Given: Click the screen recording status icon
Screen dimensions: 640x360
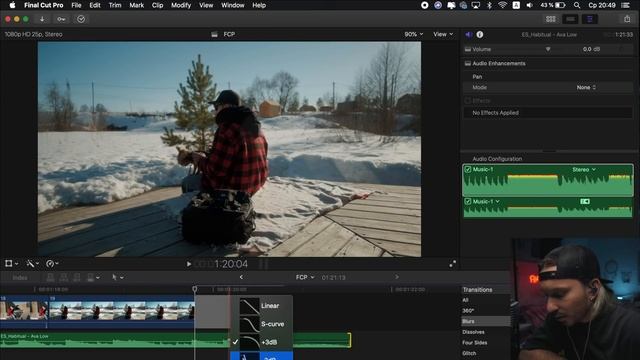Looking at the screenshot, I should 424,5.
